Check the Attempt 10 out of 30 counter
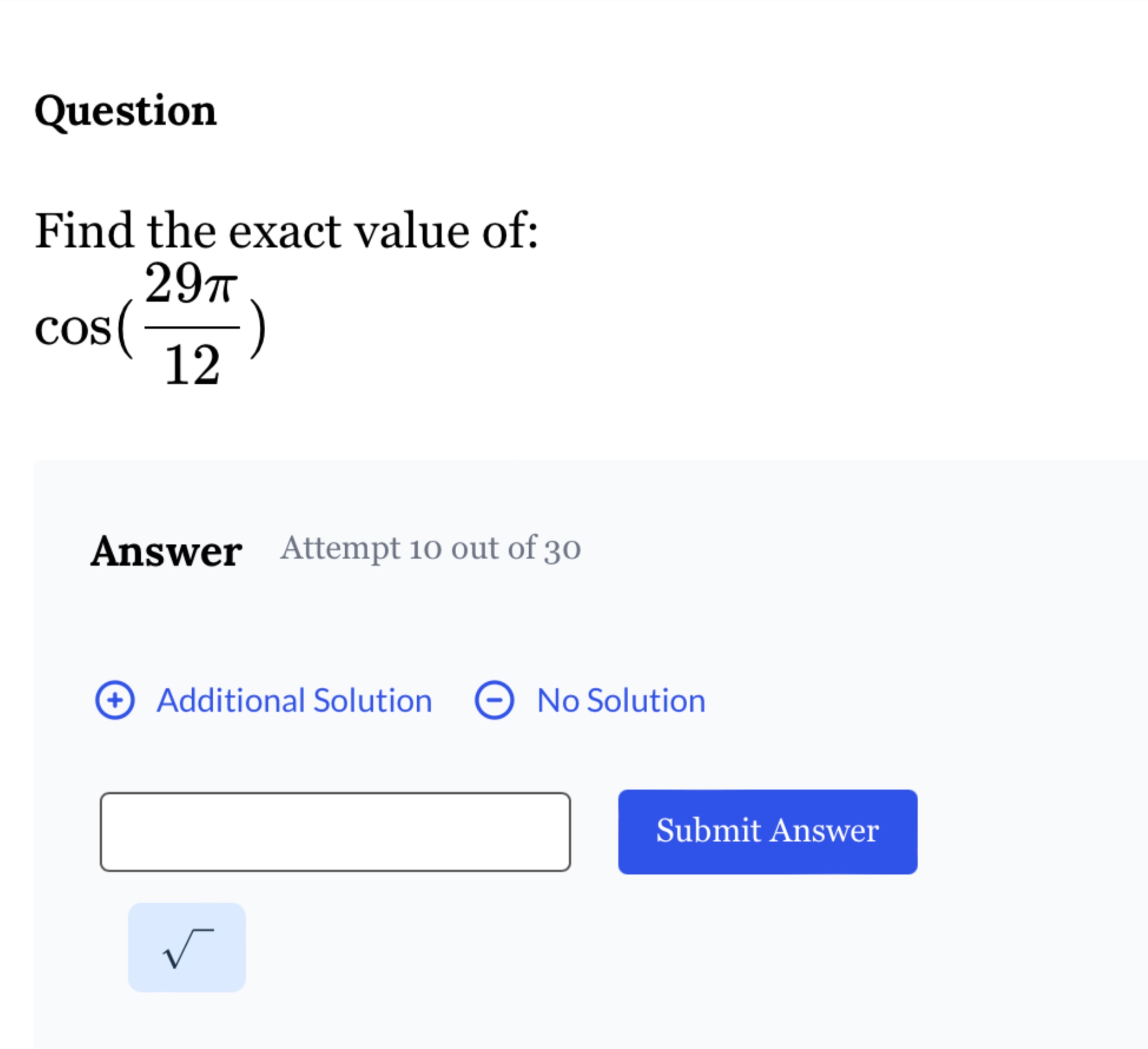The width and height of the screenshot is (1148, 1049). pyautogui.click(x=430, y=549)
